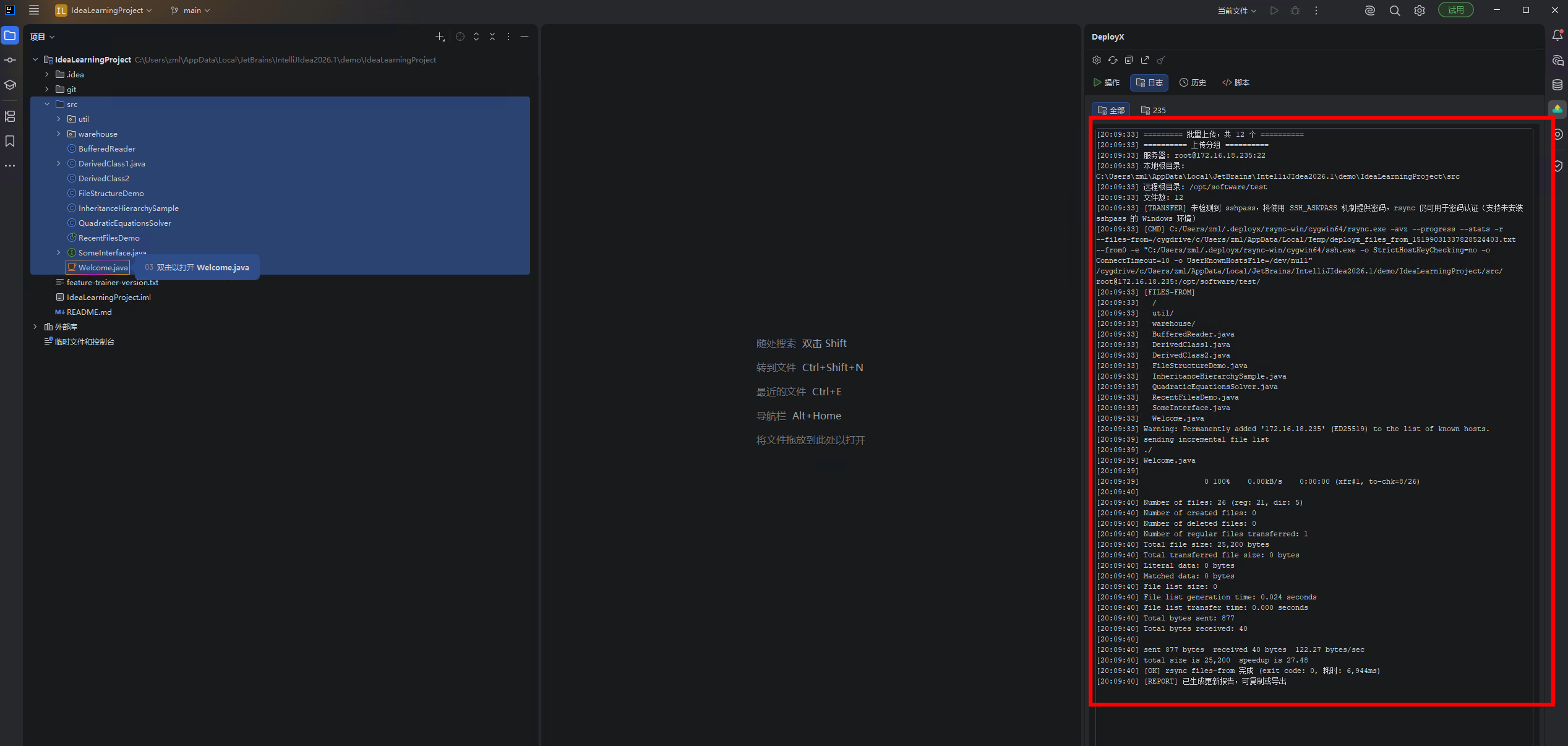Viewport: 1568px width, 746px height.
Task: Click the export log icon in DeployX
Action: tap(1145, 60)
